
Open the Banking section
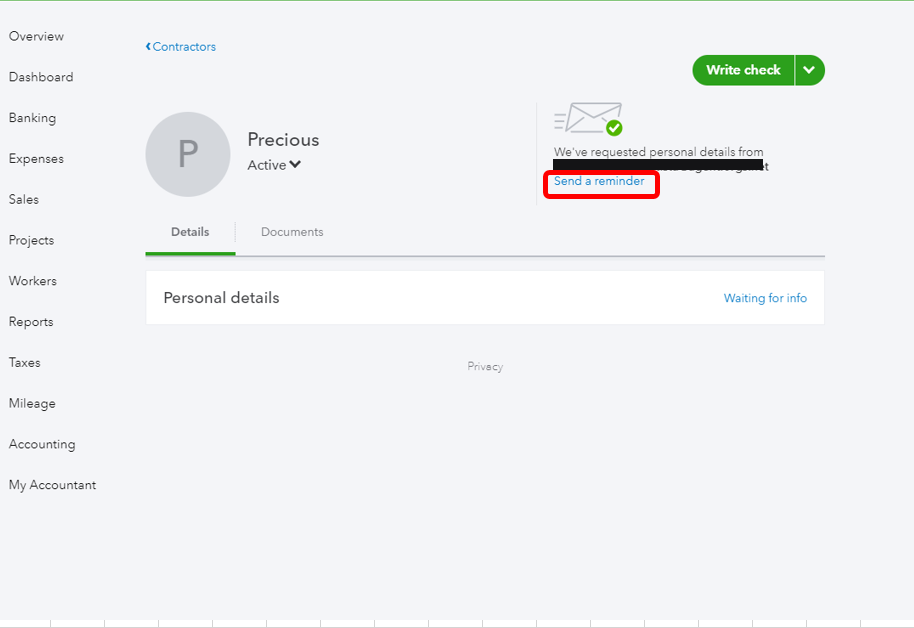tap(32, 118)
